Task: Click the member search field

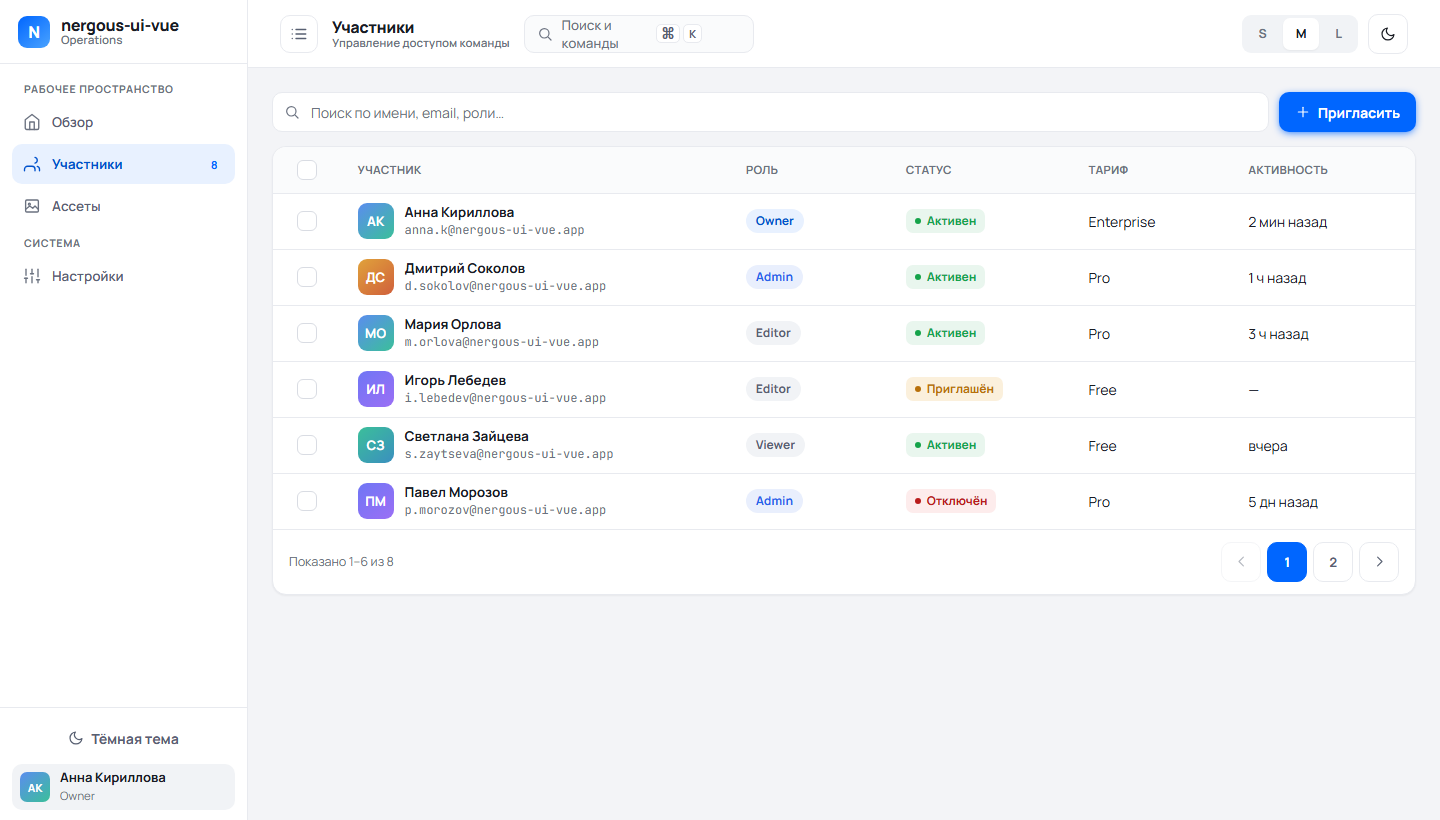Action: [770, 113]
